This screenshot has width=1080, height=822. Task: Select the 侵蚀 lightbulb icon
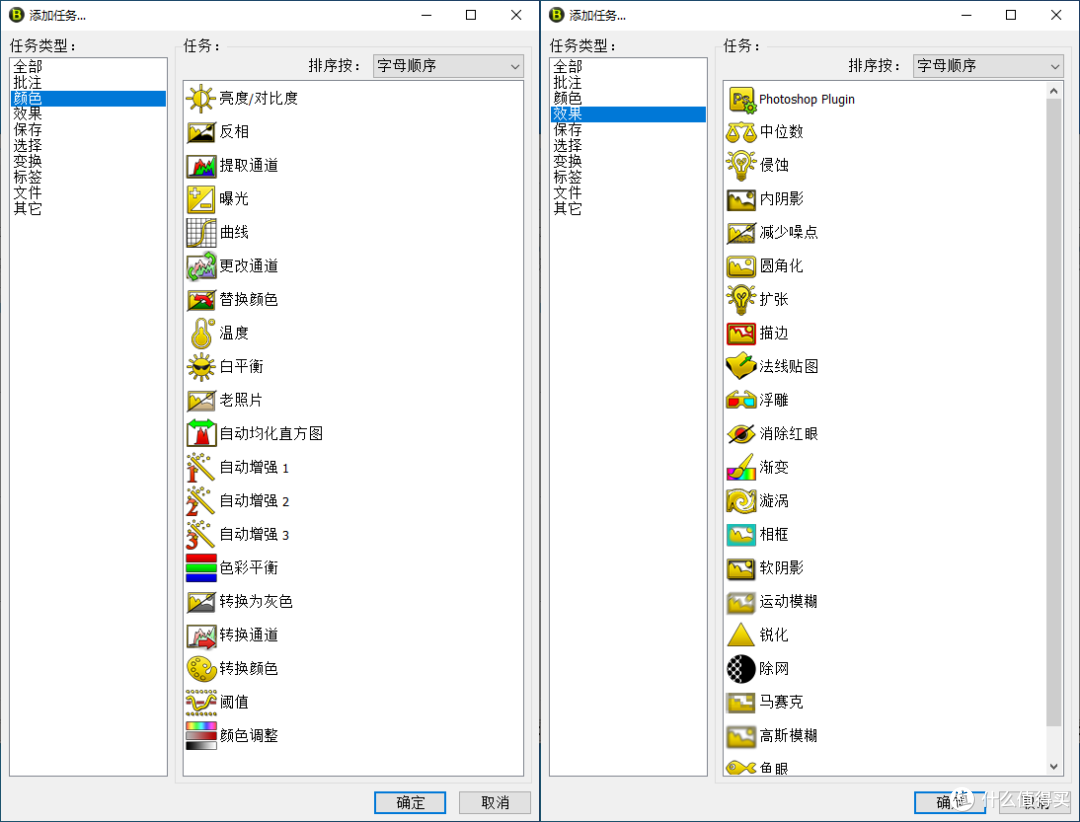[x=741, y=165]
